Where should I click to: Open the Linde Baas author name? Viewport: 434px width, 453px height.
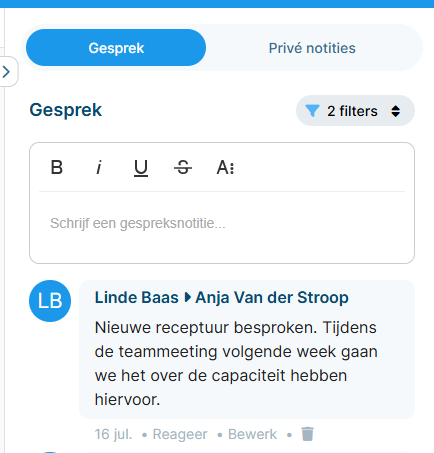coord(137,297)
